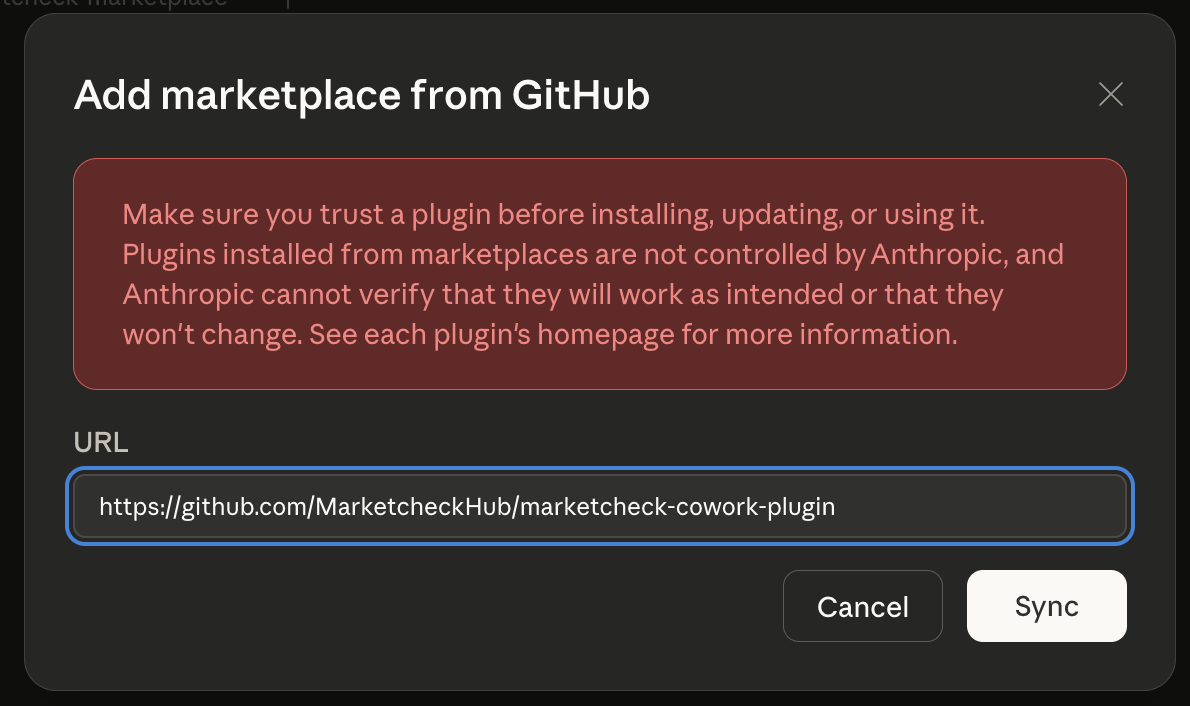Close the dialog with the X icon
This screenshot has height=706, width=1190.
(x=1110, y=95)
